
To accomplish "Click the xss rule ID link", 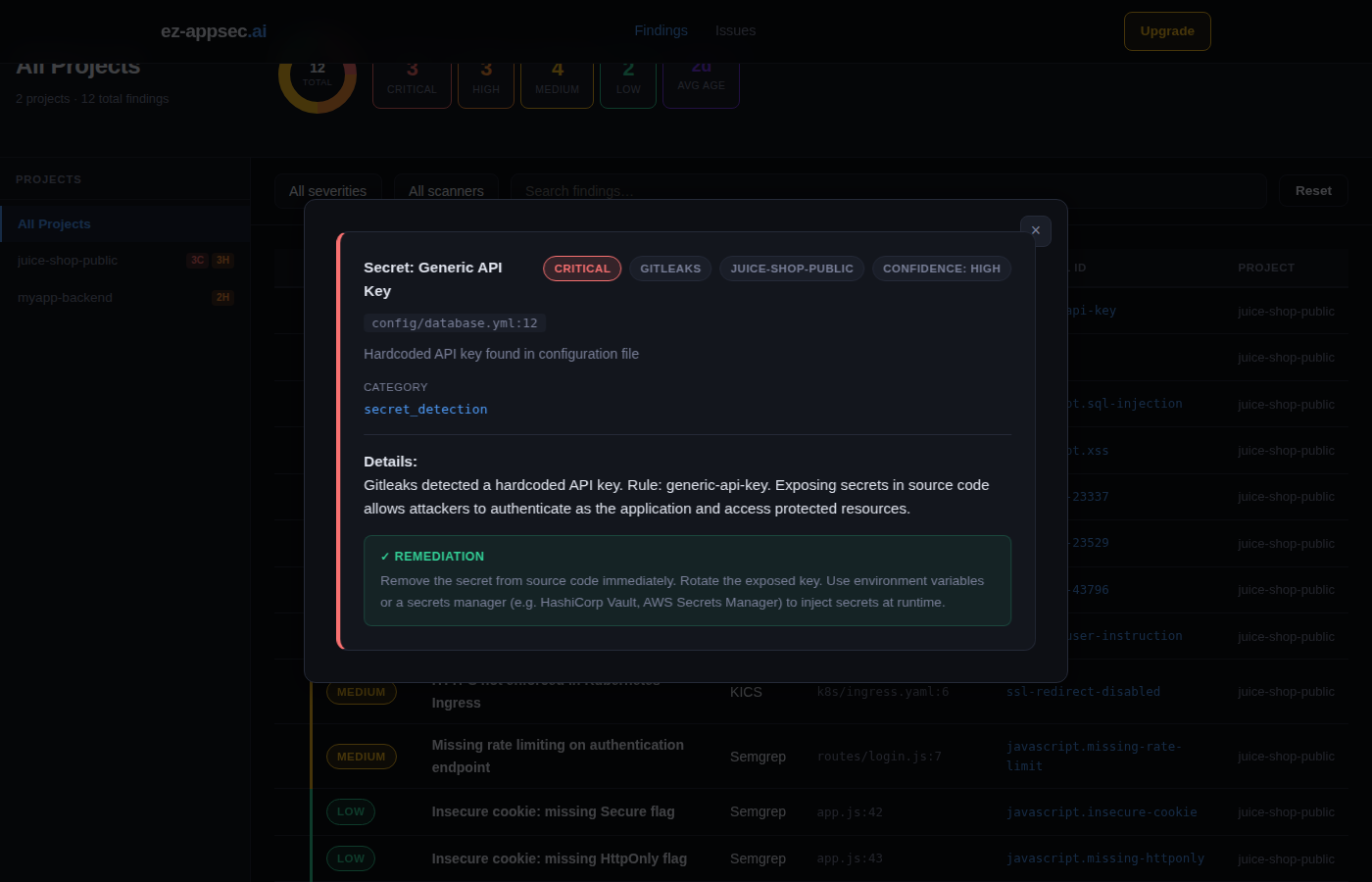I will (x=1088, y=451).
